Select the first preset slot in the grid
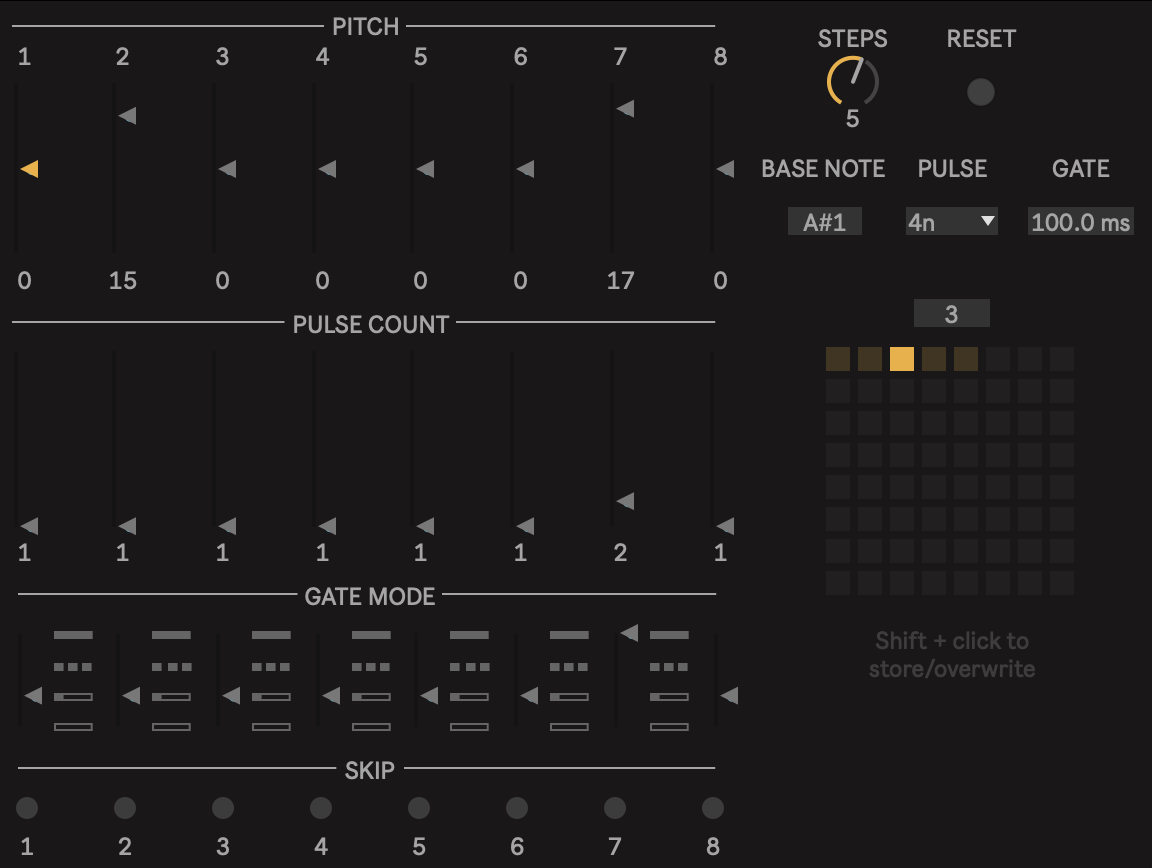The image size is (1152, 868). point(838,359)
